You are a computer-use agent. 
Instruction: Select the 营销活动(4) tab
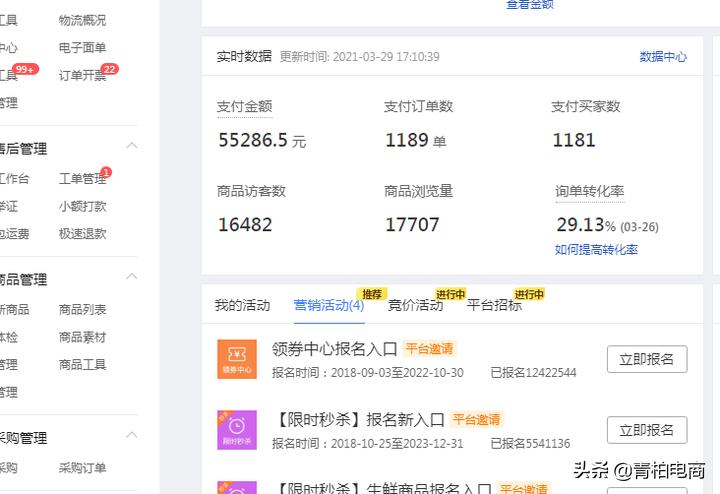click(x=329, y=305)
